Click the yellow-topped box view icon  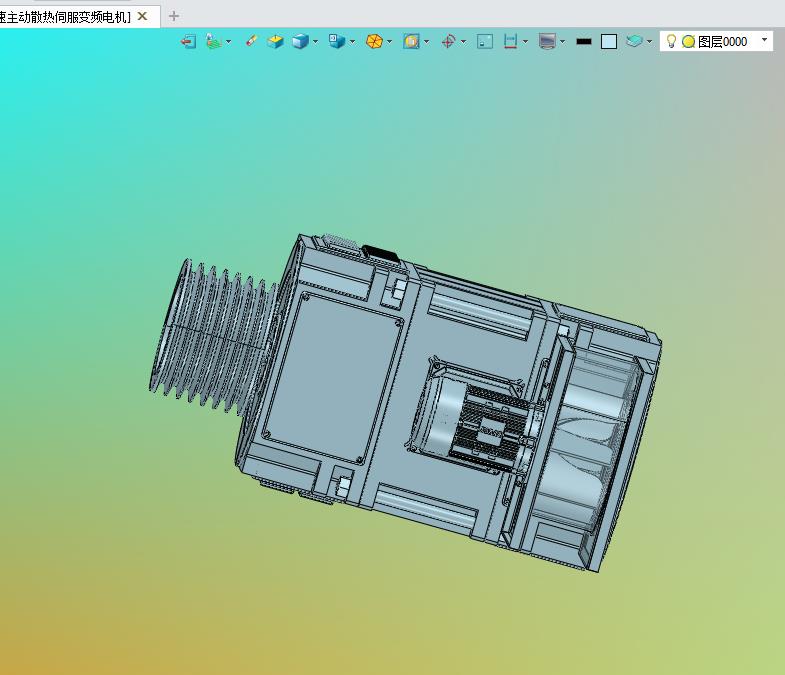pos(275,42)
